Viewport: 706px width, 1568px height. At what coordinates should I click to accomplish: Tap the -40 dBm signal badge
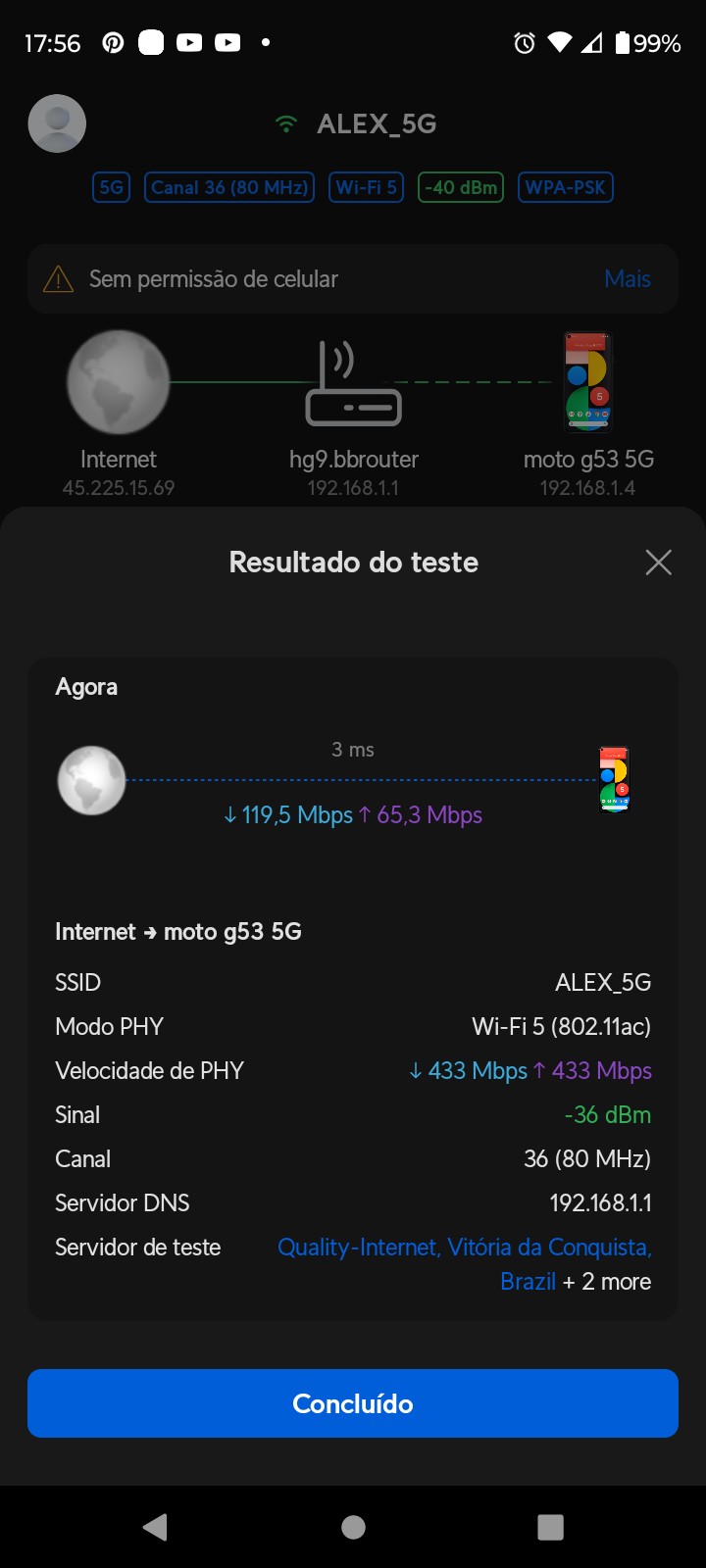[461, 187]
